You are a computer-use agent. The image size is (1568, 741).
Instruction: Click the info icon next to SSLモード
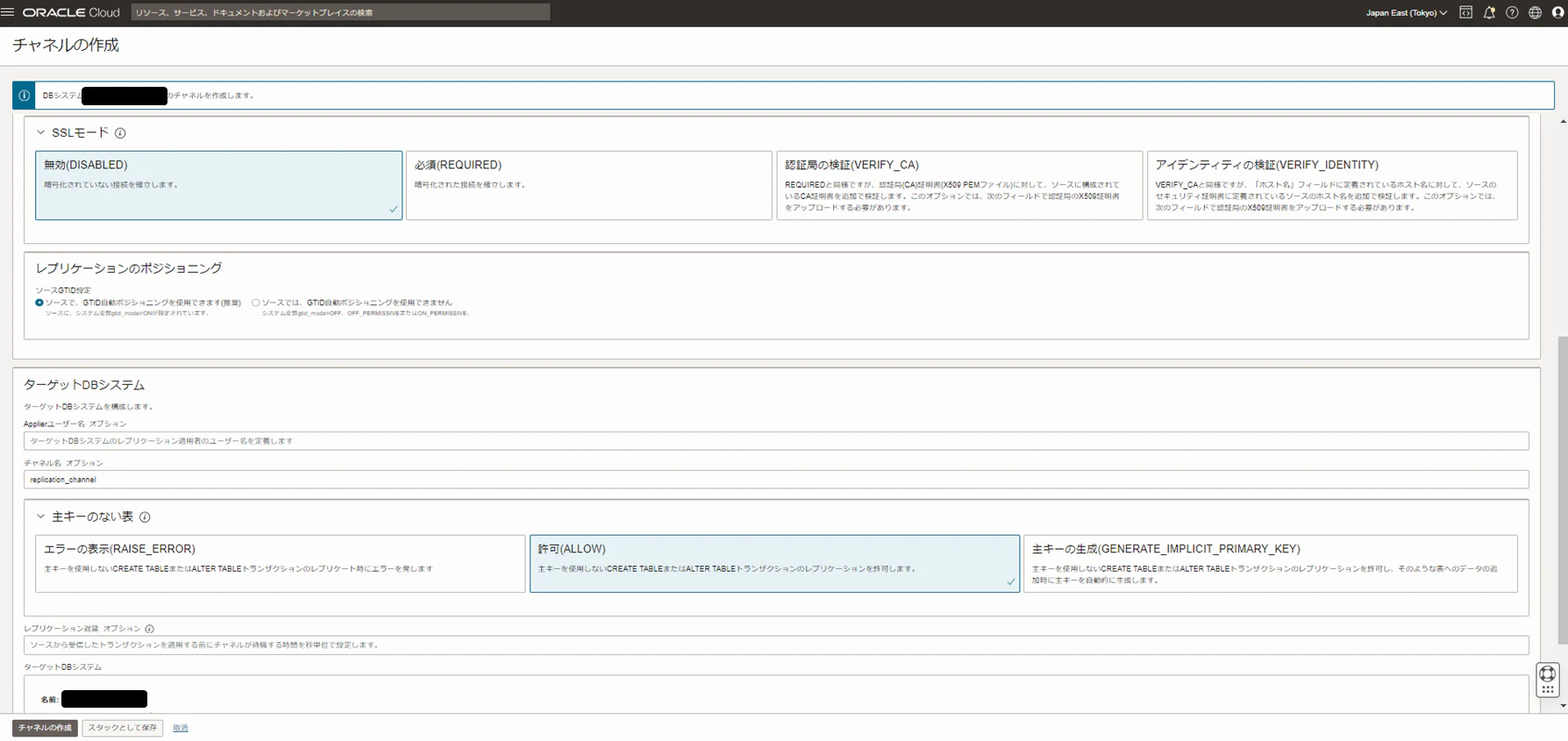(x=120, y=133)
